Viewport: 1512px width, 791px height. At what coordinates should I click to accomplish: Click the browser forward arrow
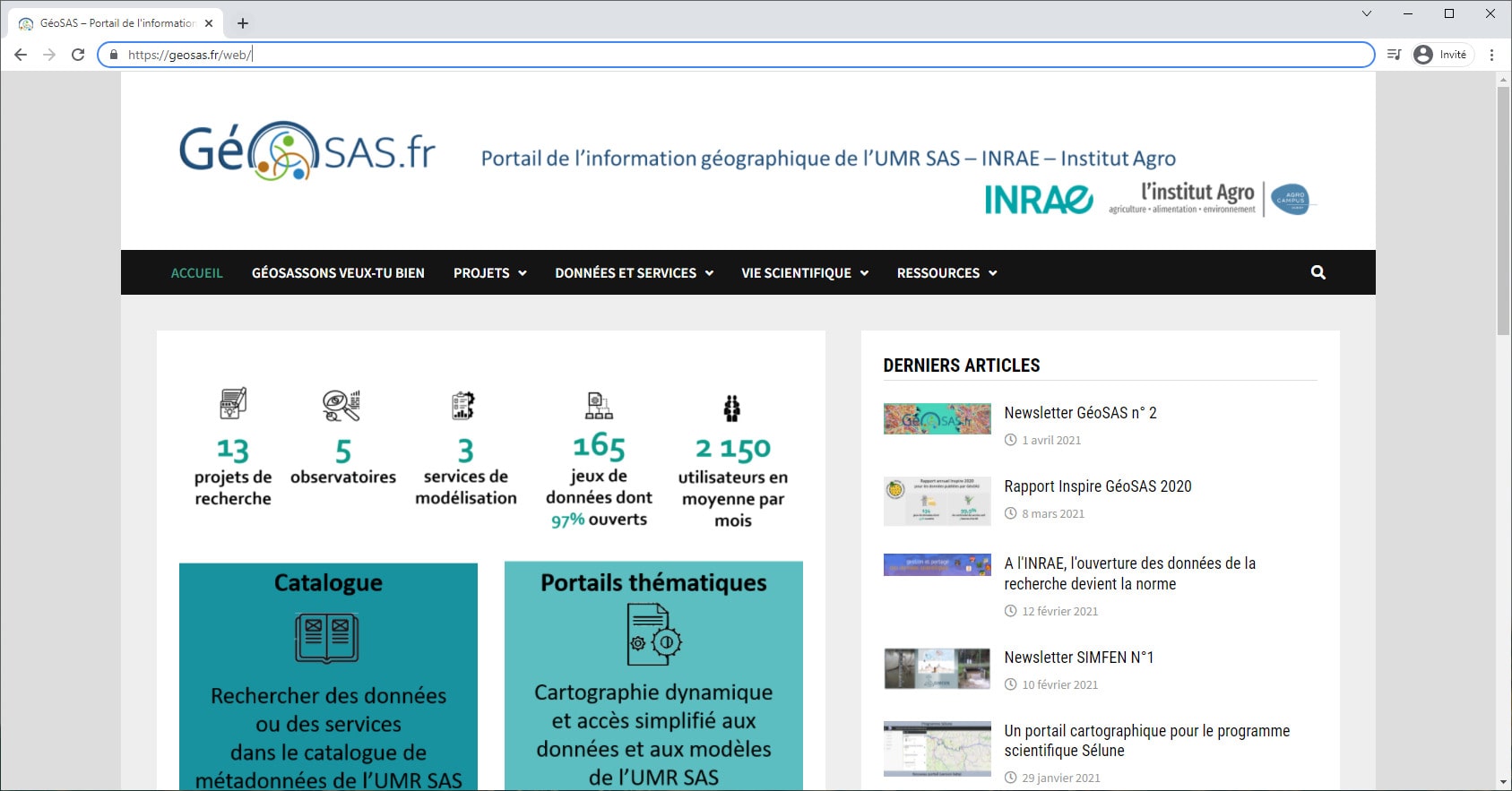(x=49, y=55)
